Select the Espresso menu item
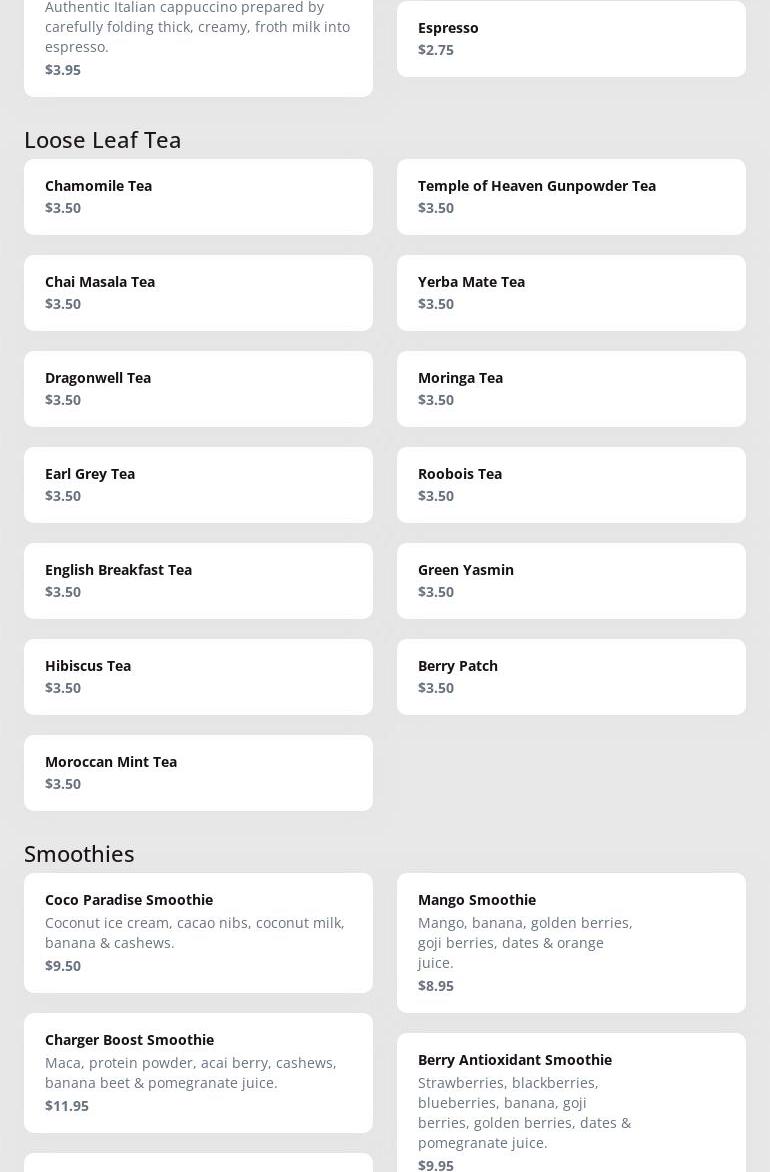This screenshot has width=770, height=1172. (x=571, y=39)
